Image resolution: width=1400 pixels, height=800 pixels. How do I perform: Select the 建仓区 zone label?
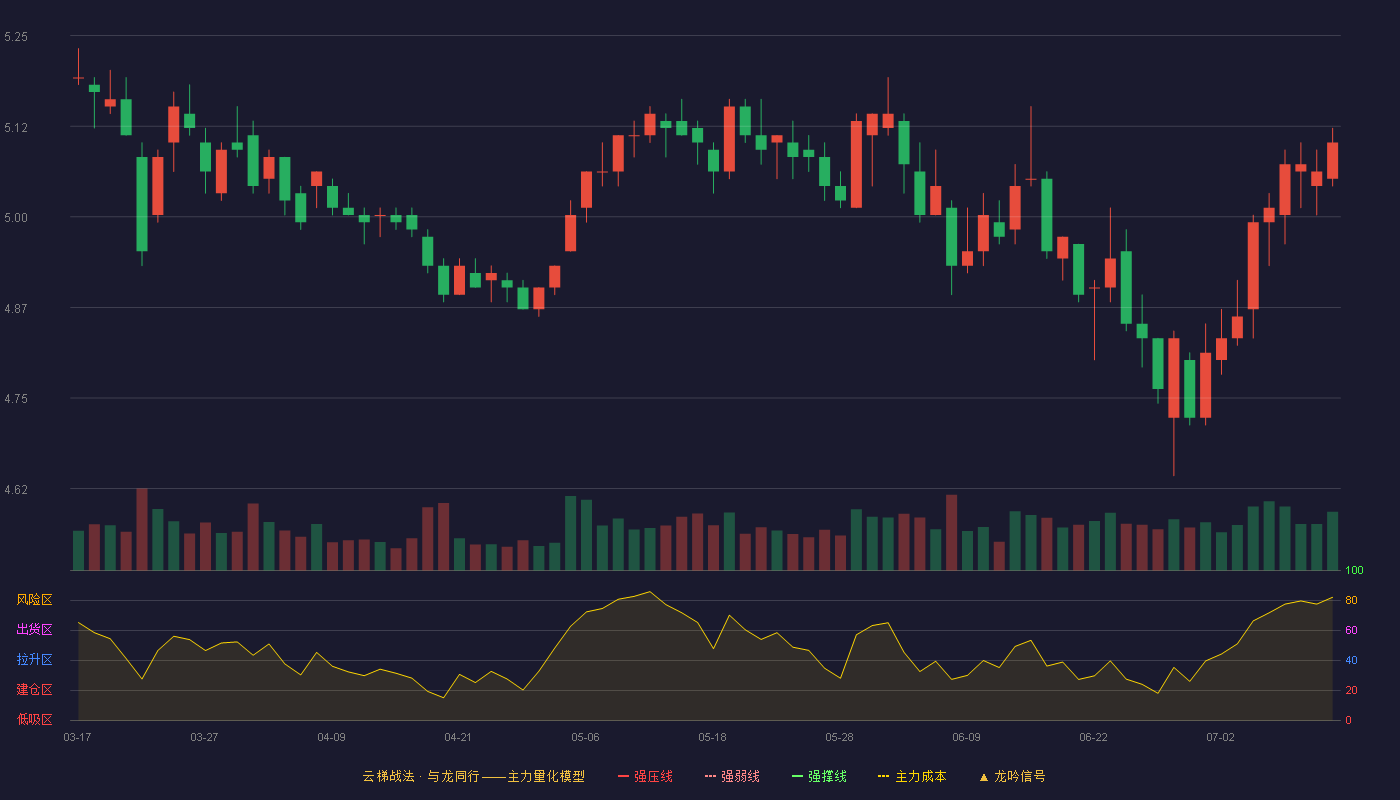(x=34, y=690)
